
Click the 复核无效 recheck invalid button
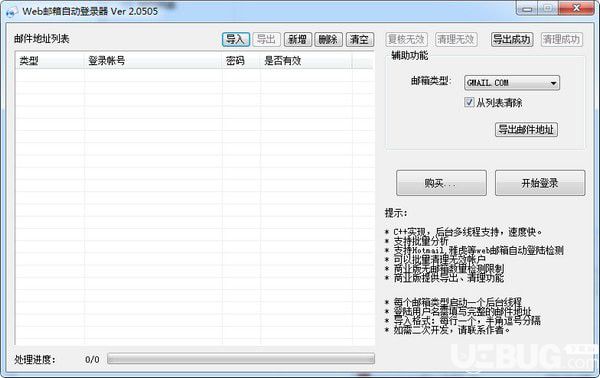pos(406,39)
